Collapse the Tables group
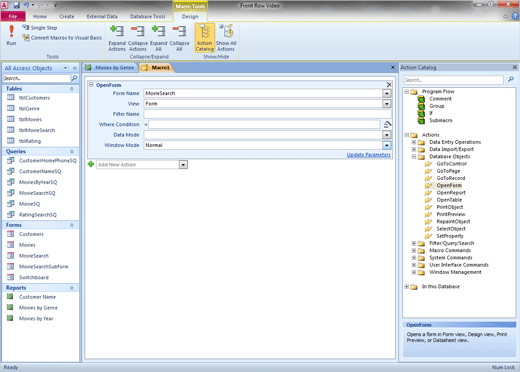The height and width of the screenshot is (372, 520). (71, 89)
